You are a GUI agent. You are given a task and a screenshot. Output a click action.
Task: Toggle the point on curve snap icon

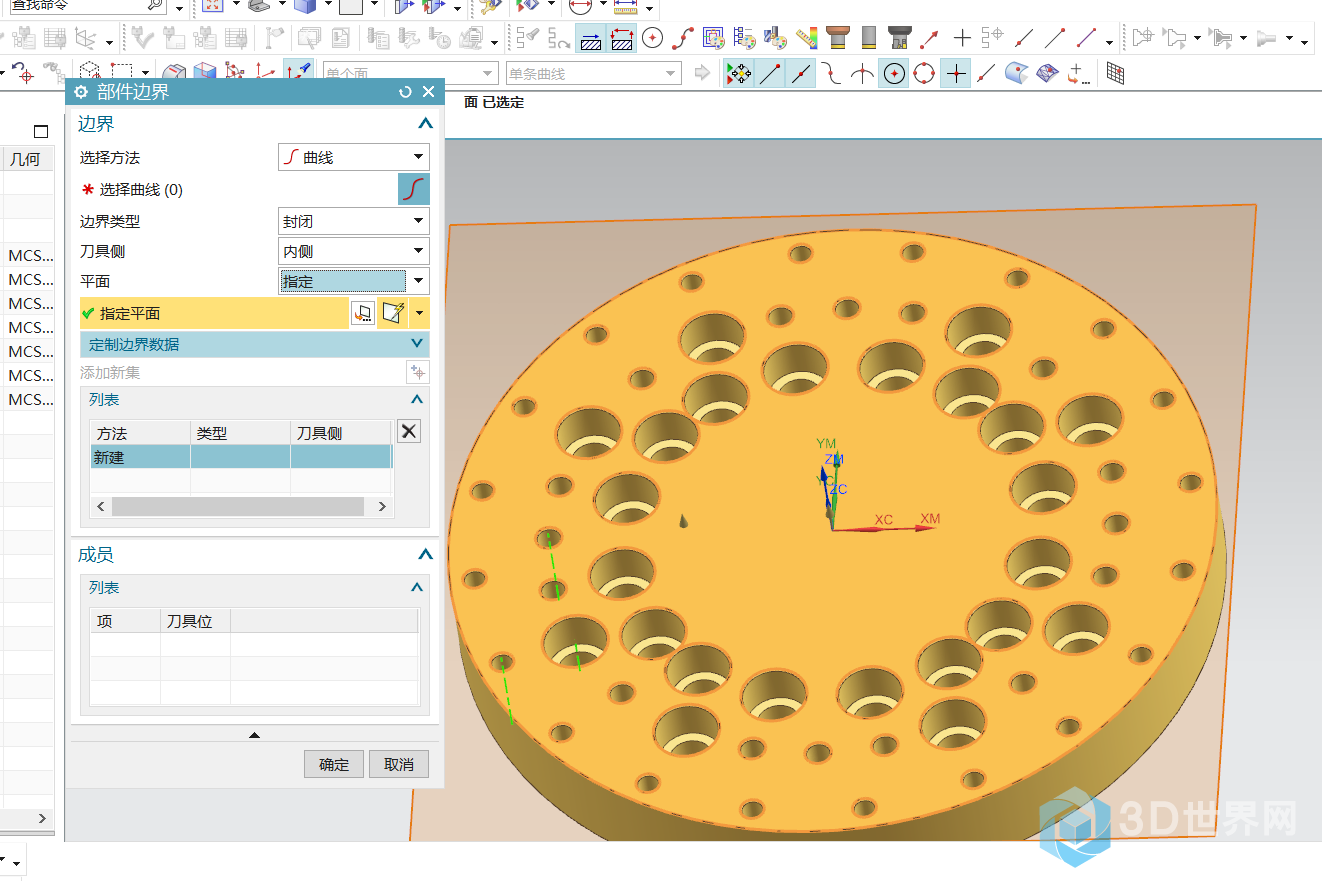[x=986, y=73]
